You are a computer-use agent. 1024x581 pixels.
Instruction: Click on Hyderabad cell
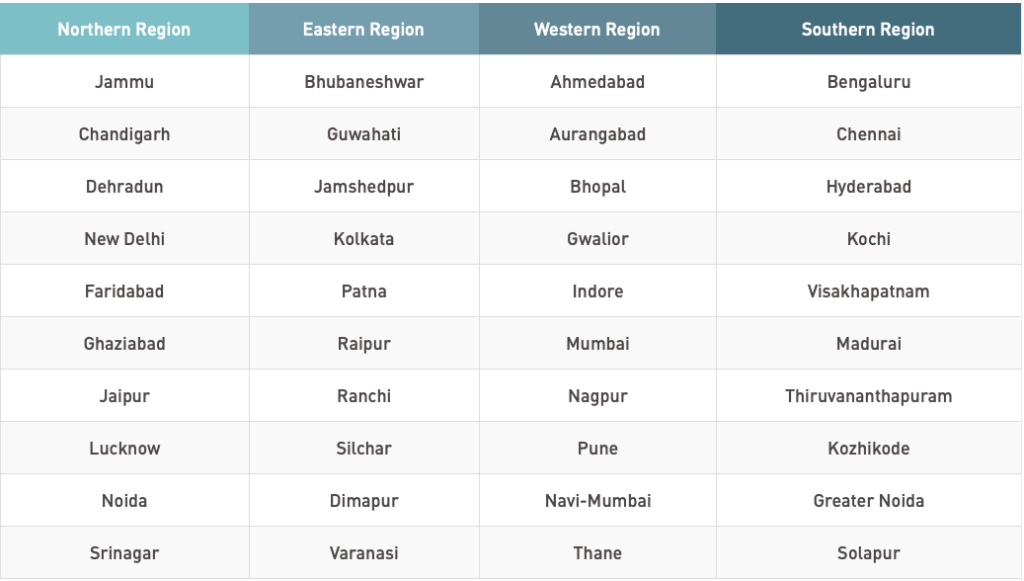click(x=869, y=187)
